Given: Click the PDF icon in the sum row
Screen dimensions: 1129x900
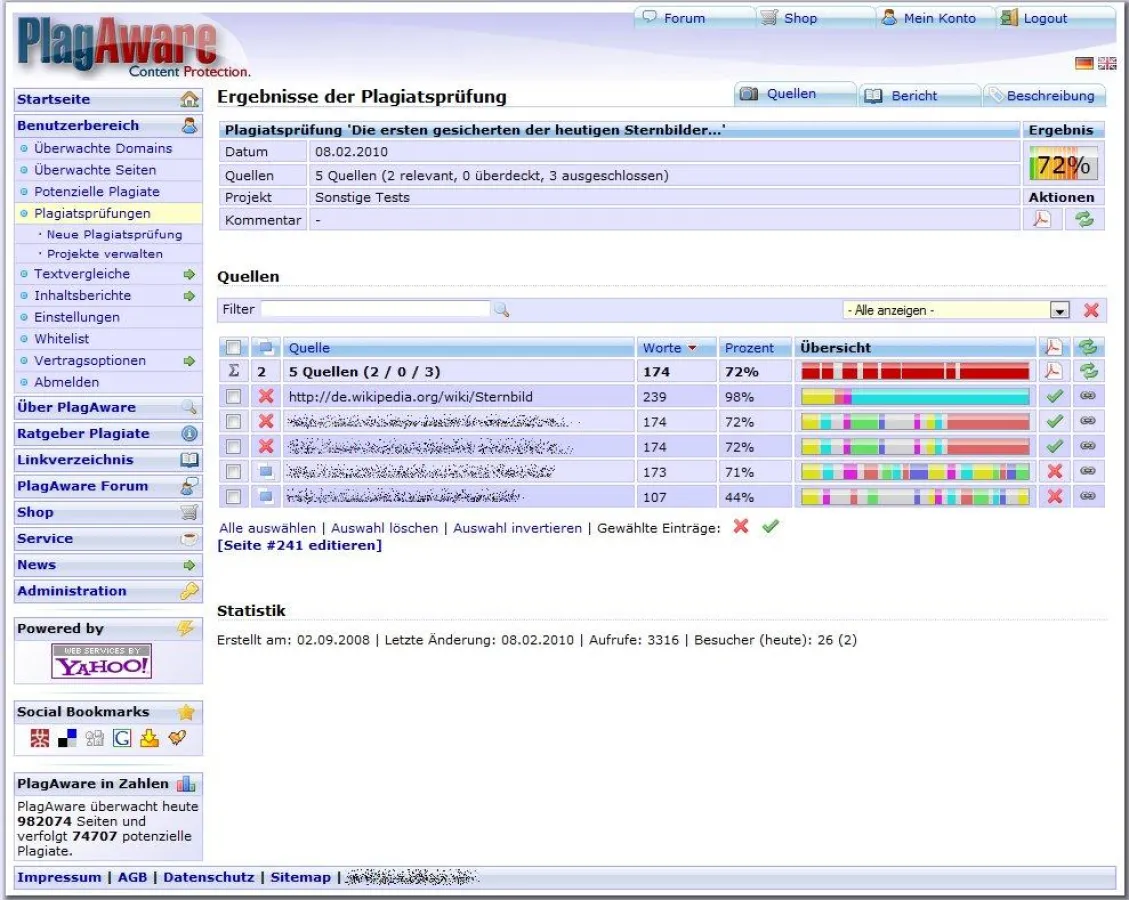Looking at the screenshot, I should 1053,371.
